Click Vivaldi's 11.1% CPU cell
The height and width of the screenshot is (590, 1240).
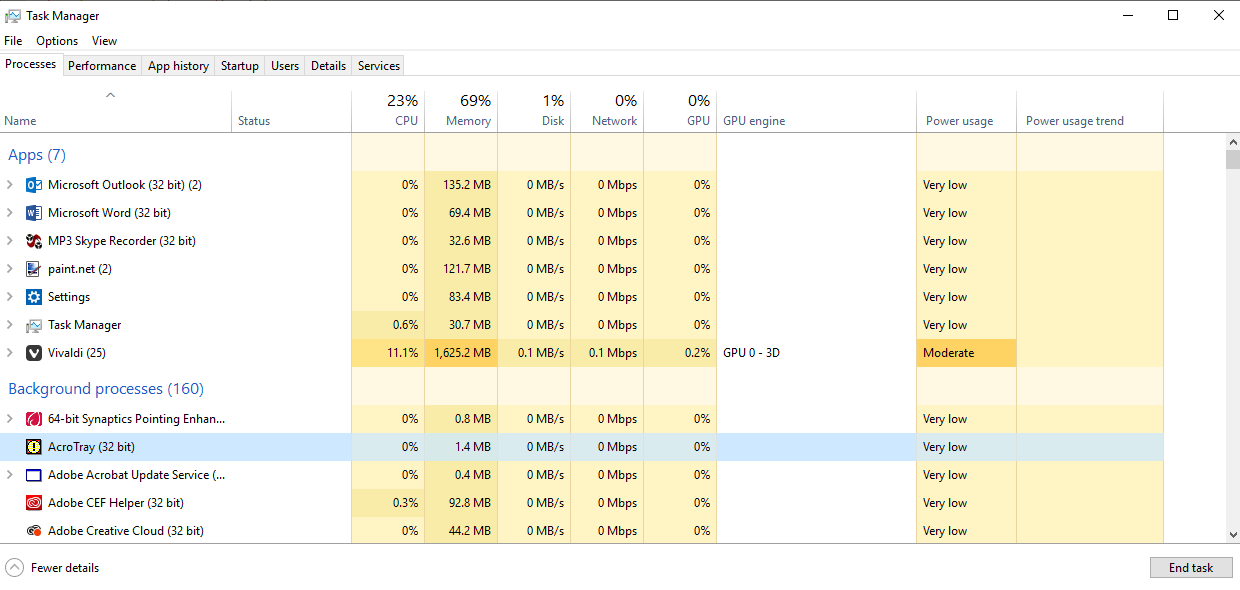point(388,353)
